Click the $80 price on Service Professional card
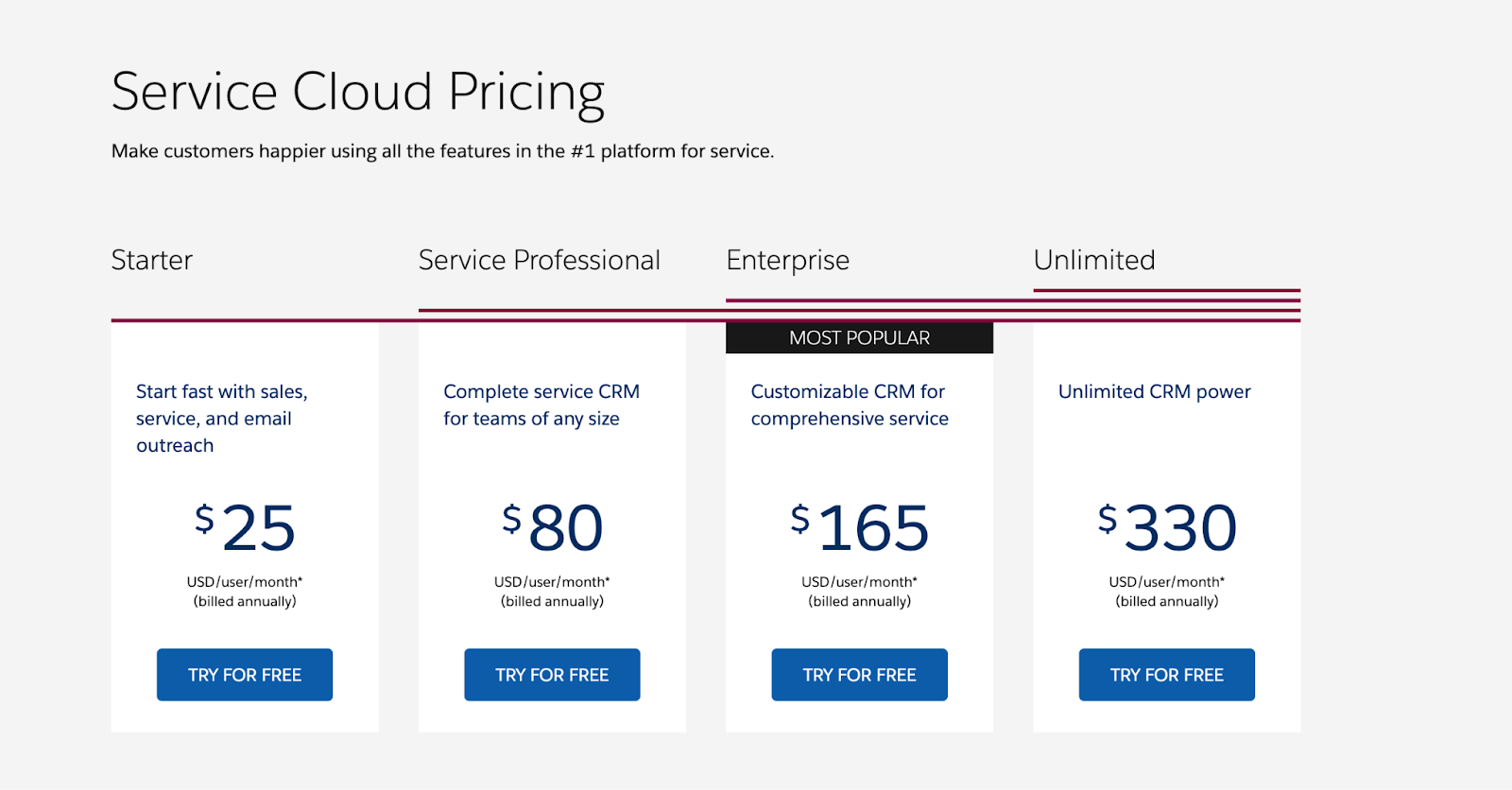This screenshot has width=1512, height=790. coord(552,529)
